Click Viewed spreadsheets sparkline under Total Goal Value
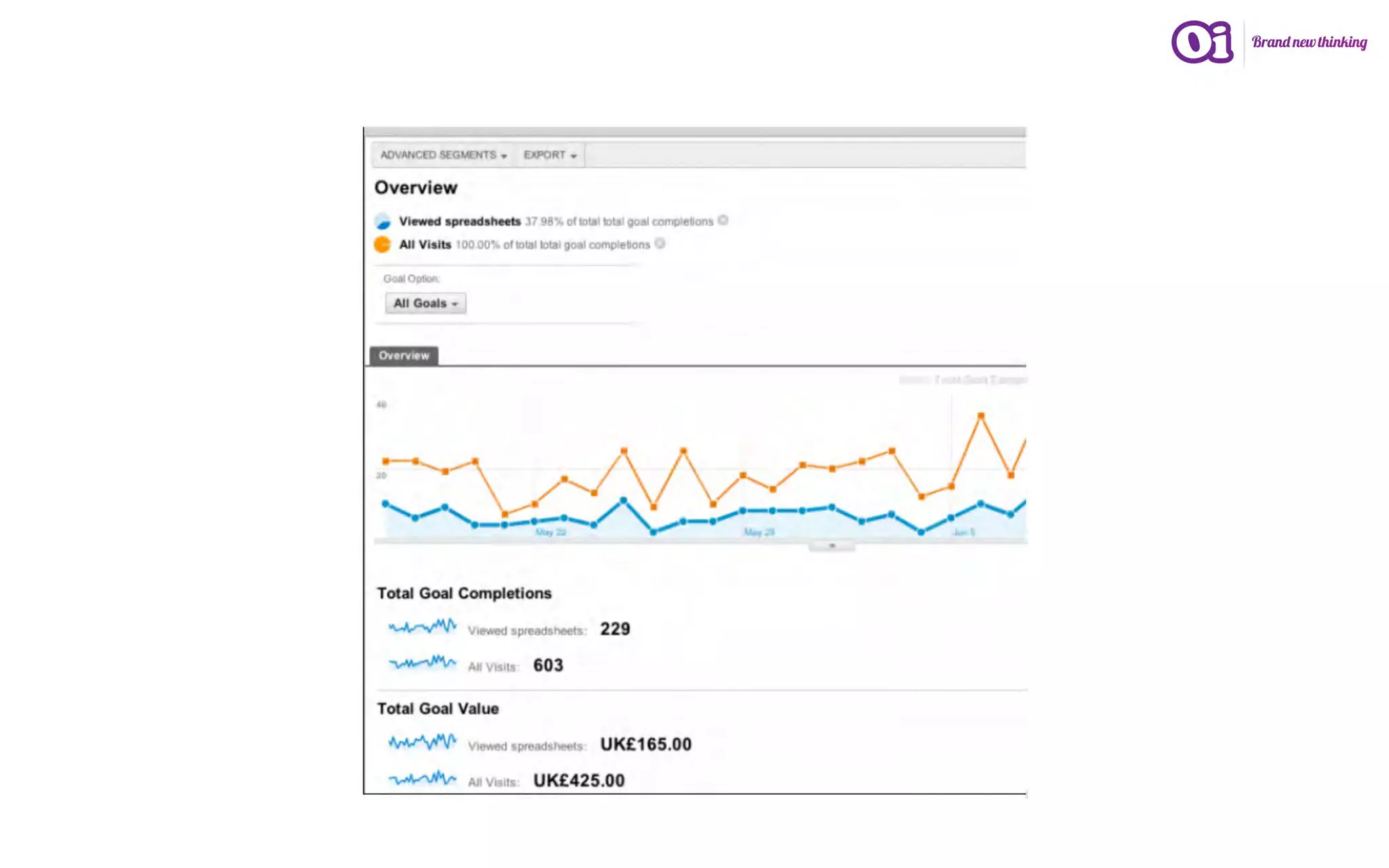The height and width of the screenshot is (868, 1389). coord(422,742)
